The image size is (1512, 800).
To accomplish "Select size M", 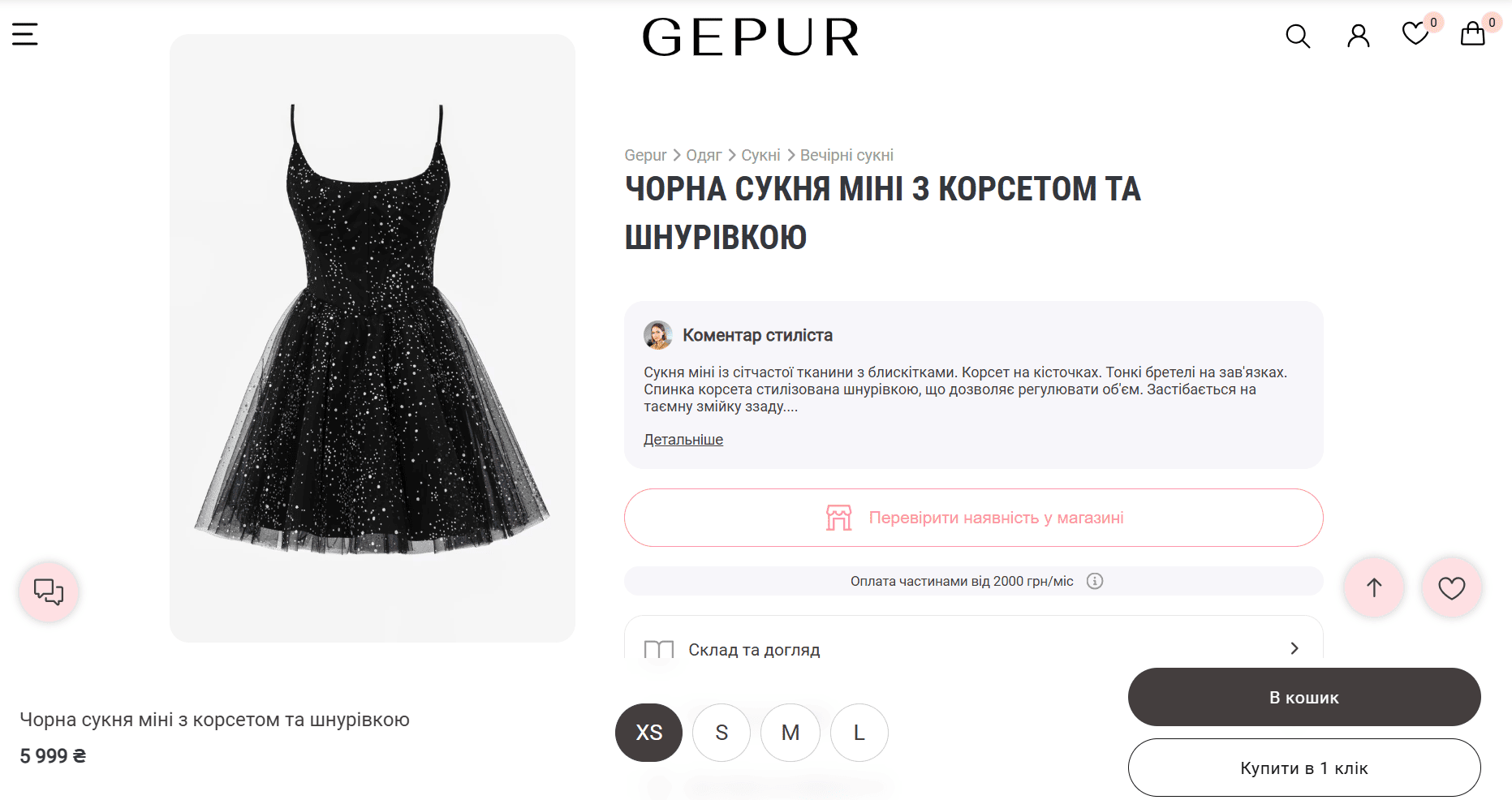I will pos(790,733).
